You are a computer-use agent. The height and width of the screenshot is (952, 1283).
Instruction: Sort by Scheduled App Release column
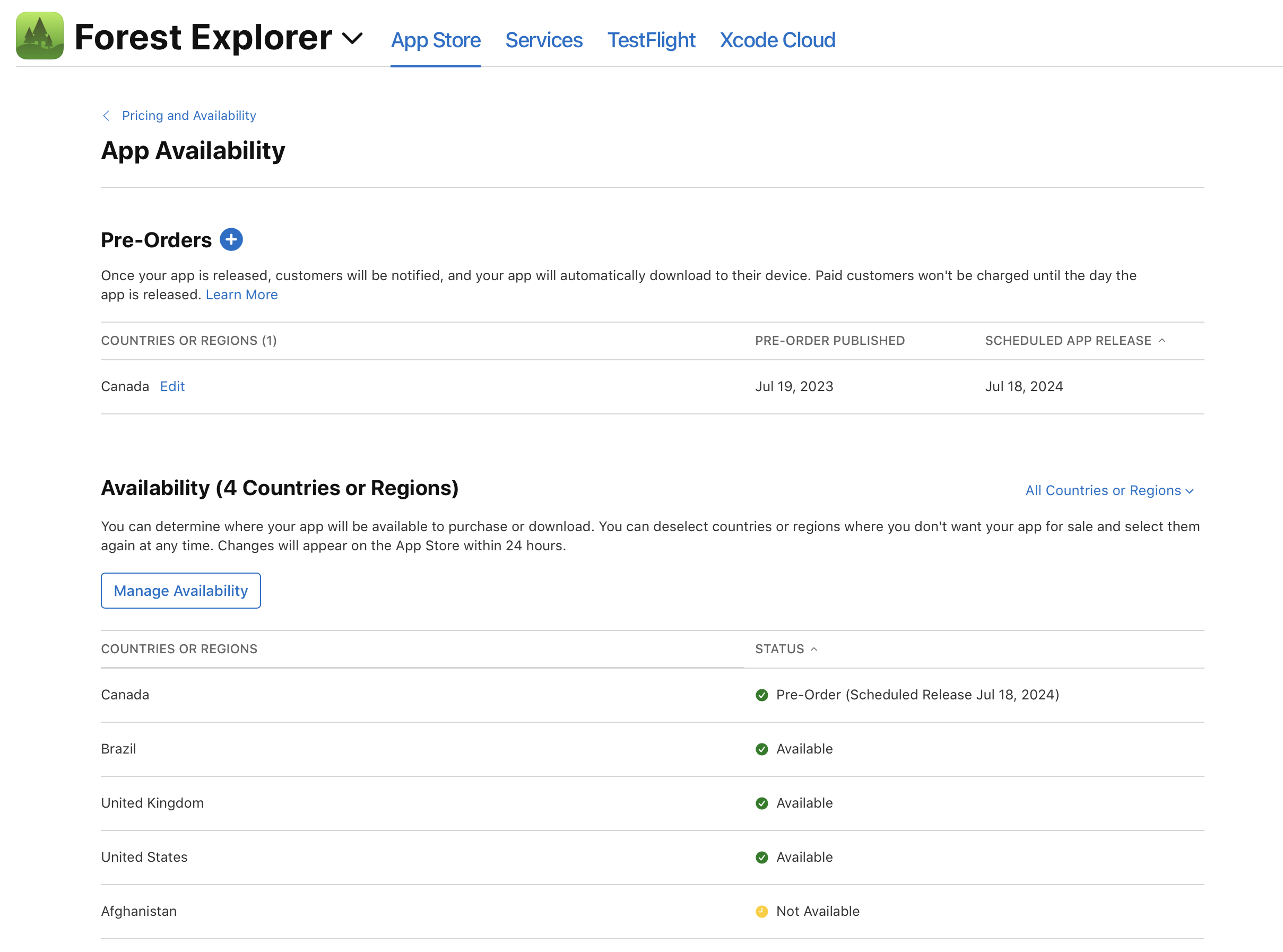coord(1076,340)
